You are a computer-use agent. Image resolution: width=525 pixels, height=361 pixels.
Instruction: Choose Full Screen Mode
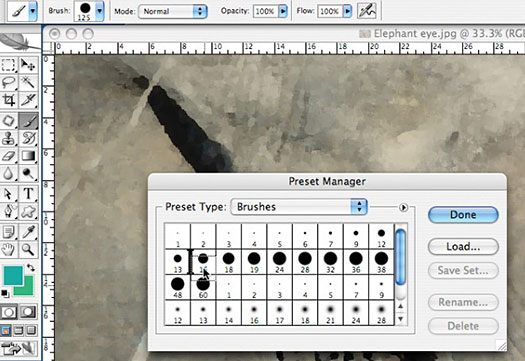pyautogui.click(x=31, y=331)
